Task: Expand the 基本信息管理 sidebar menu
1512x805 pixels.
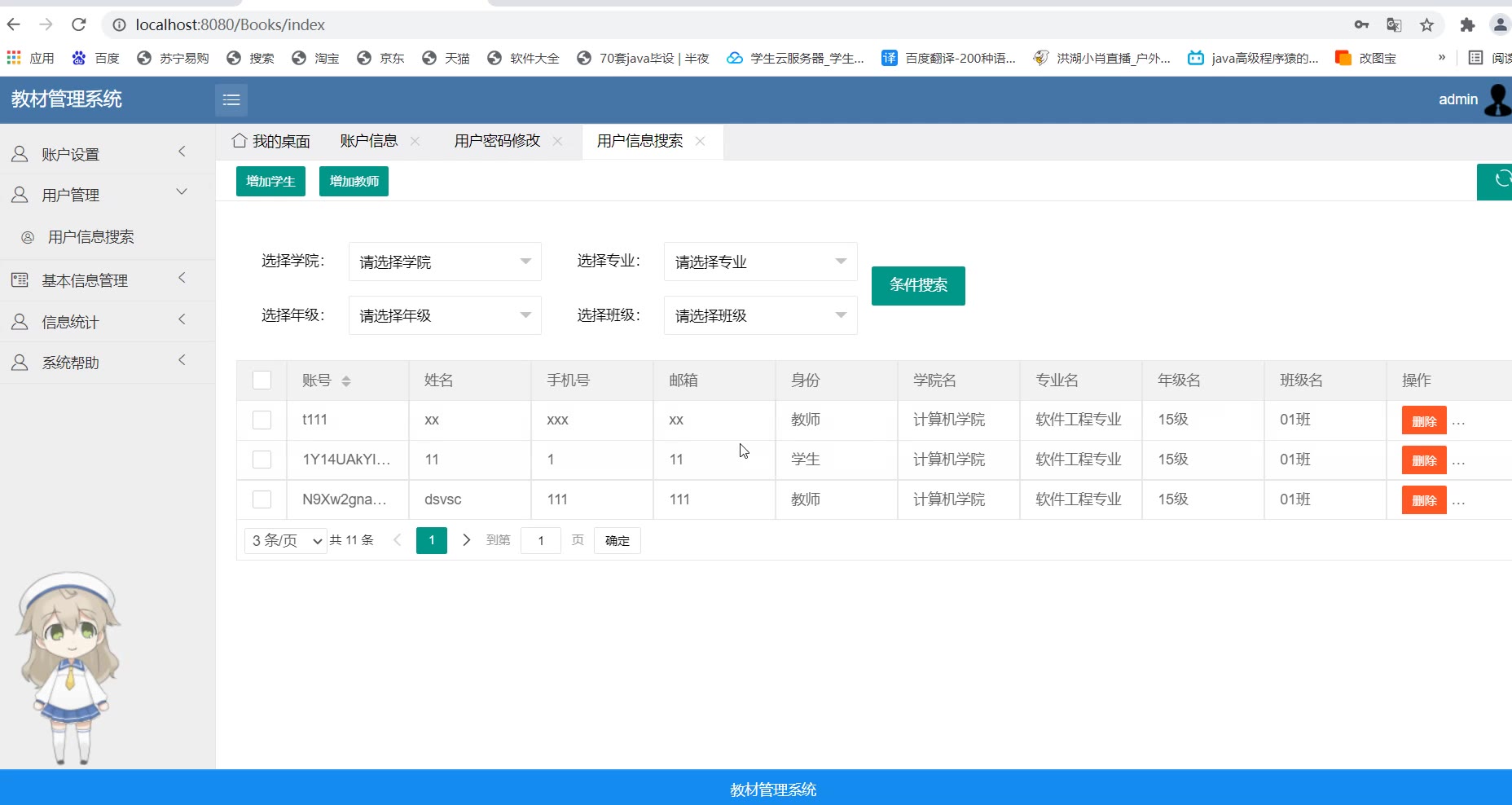Action: click(x=108, y=280)
